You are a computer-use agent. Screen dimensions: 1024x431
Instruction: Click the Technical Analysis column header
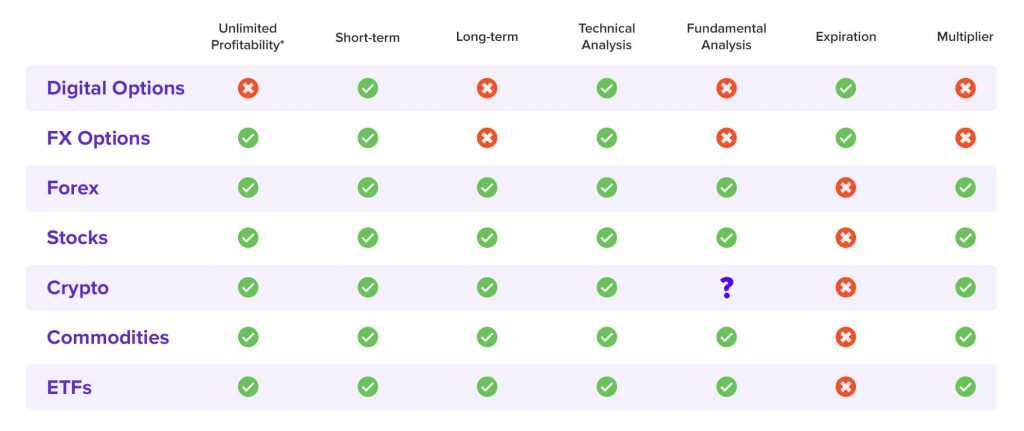pos(607,37)
